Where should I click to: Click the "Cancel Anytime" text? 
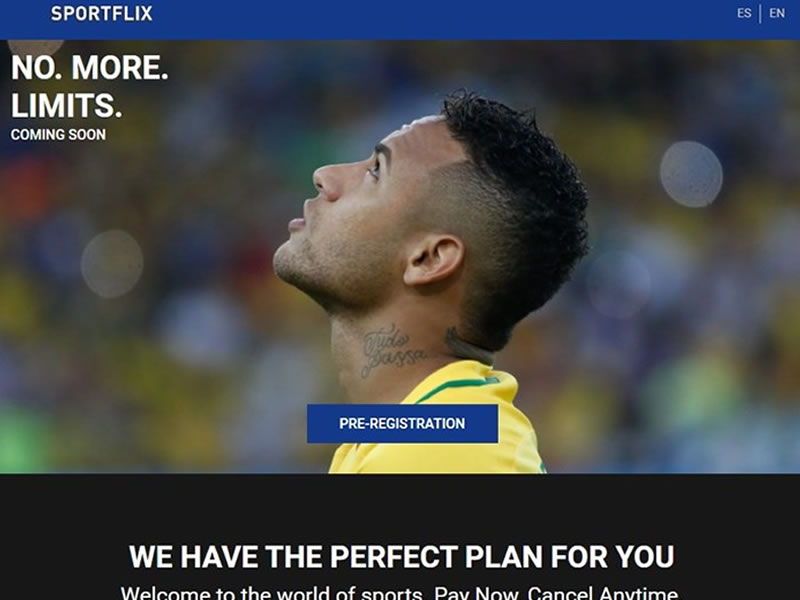click(x=603, y=593)
